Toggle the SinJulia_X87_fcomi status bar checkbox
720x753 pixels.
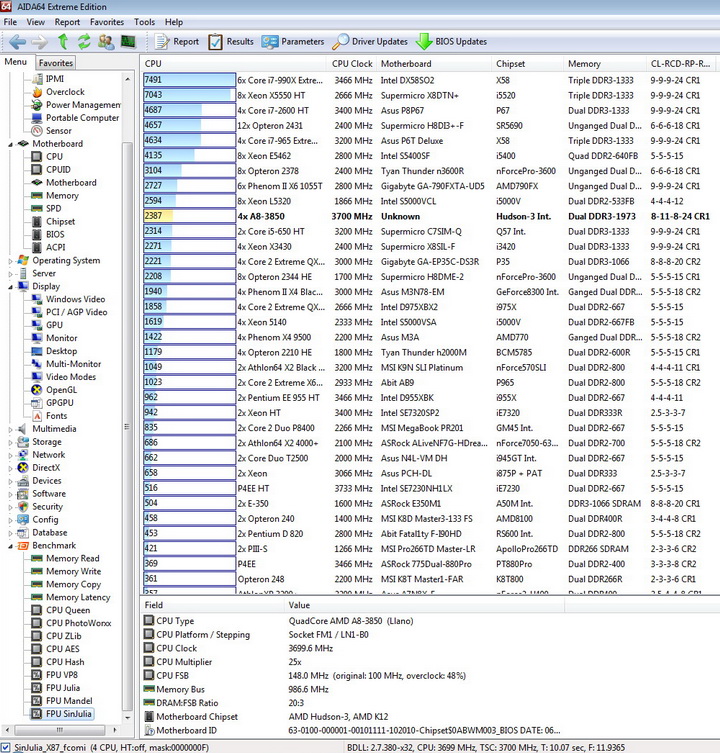click(5, 748)
